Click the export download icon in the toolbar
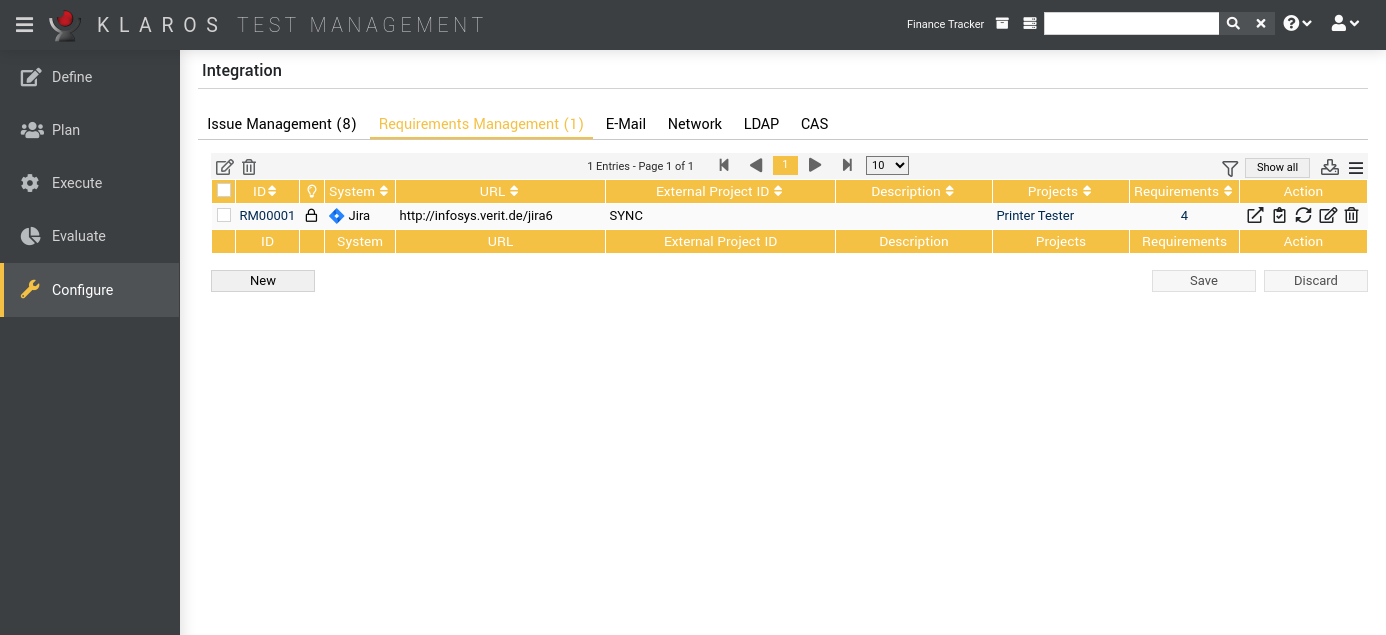This screenshot has height=635, width=1386. click(x=1329, y=166)
